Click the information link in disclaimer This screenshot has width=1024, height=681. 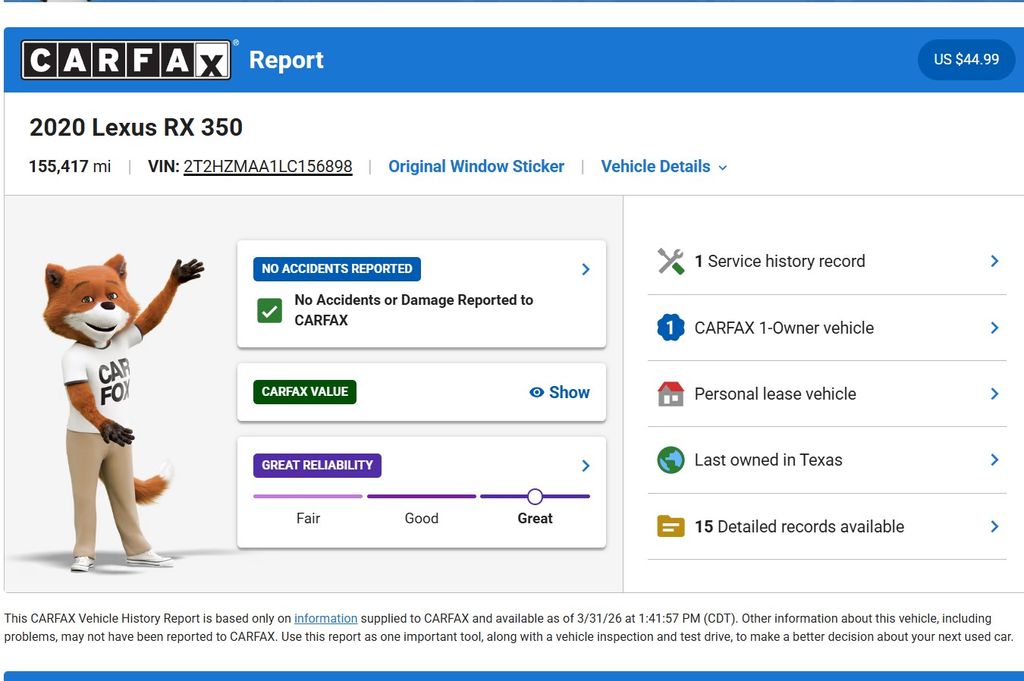[x=325, y=619]
